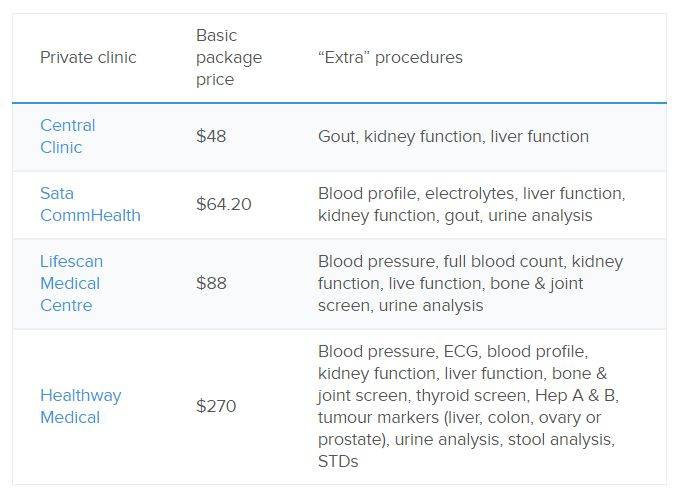Viewport: 679px width, 492px height.
Task: Open the Central Clinic link
Action: point(68,136)
